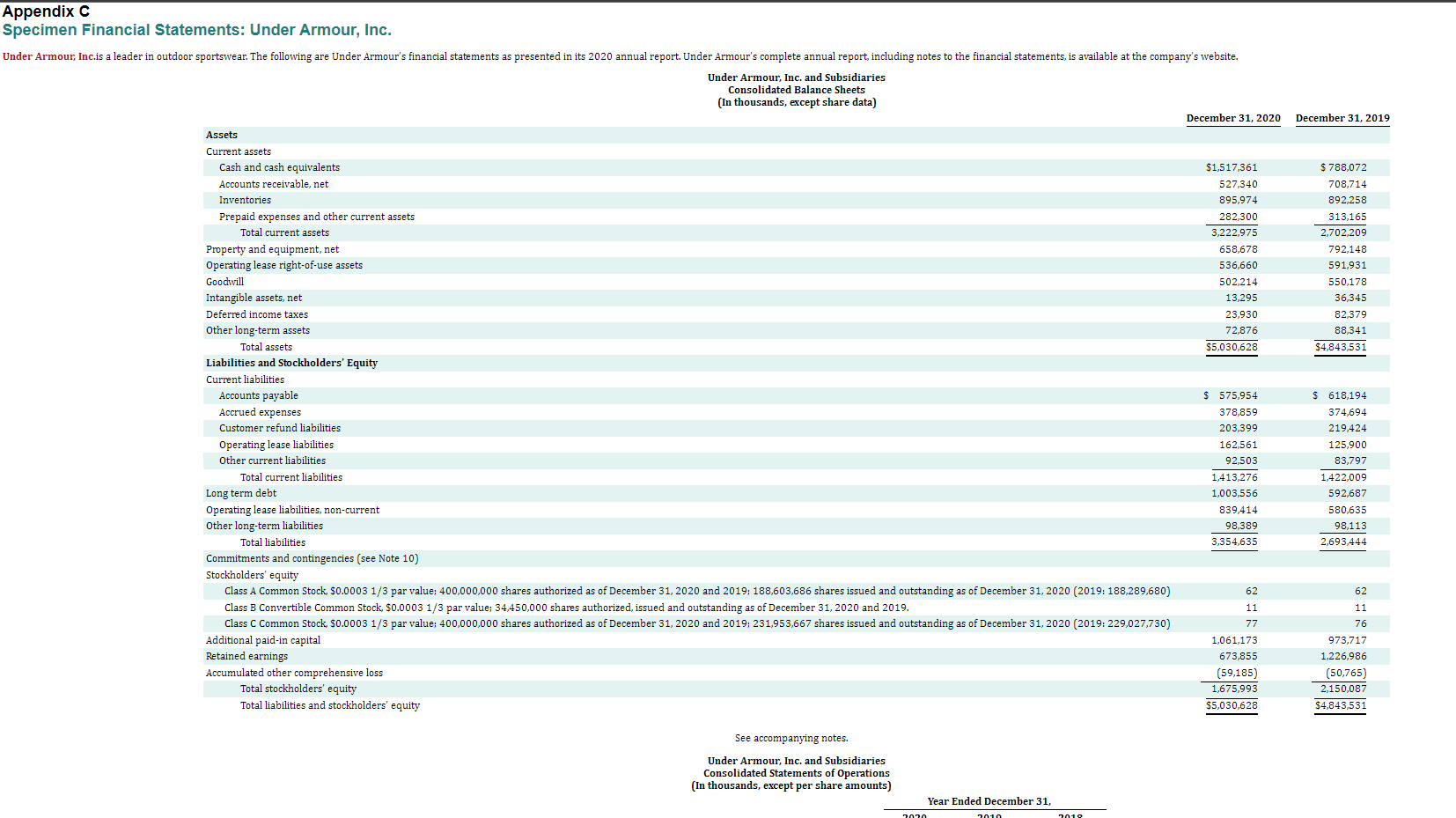1456x818 pixels.
Task: Select the Liabilities and Stockholders' Equity header
Action: (291, 362)
